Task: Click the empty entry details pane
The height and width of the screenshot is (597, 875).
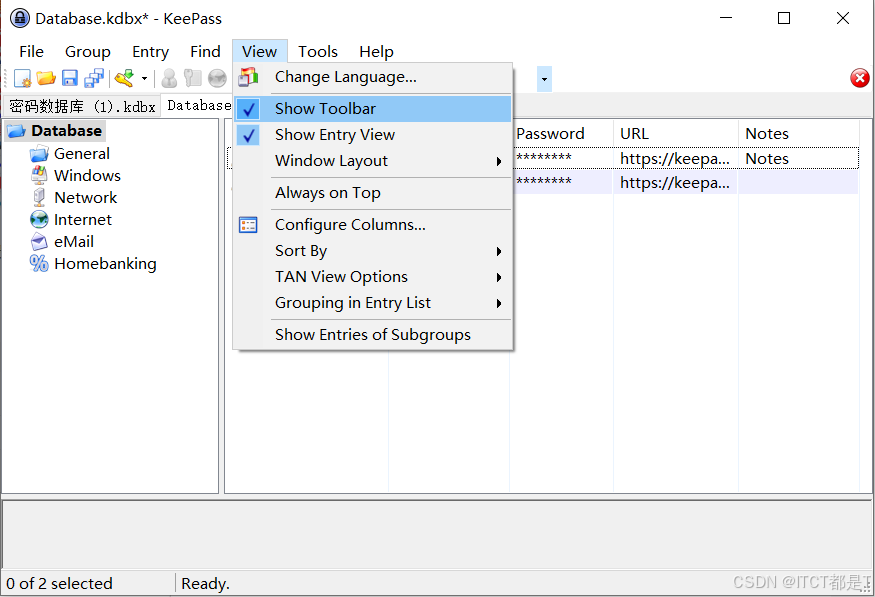Action: click(437, 535)
